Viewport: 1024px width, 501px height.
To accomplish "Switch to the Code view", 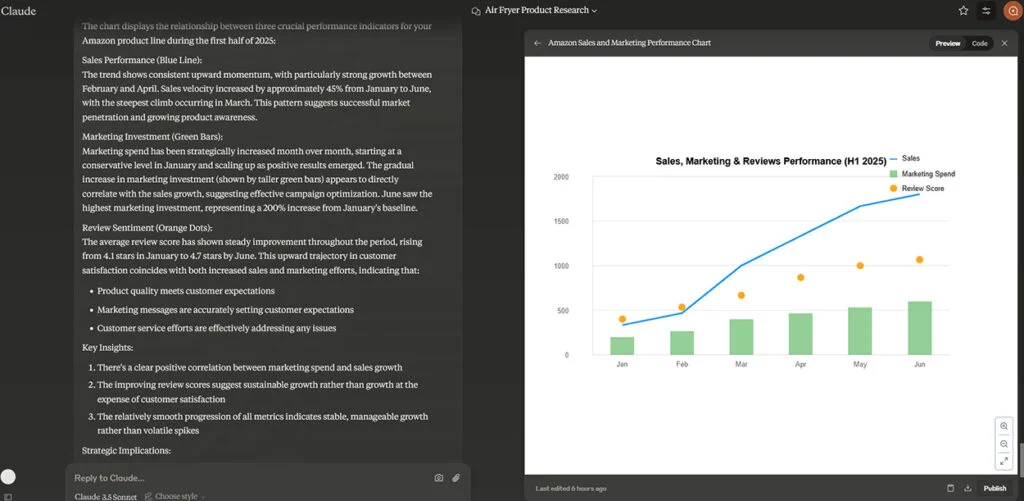I will point(979,44).
